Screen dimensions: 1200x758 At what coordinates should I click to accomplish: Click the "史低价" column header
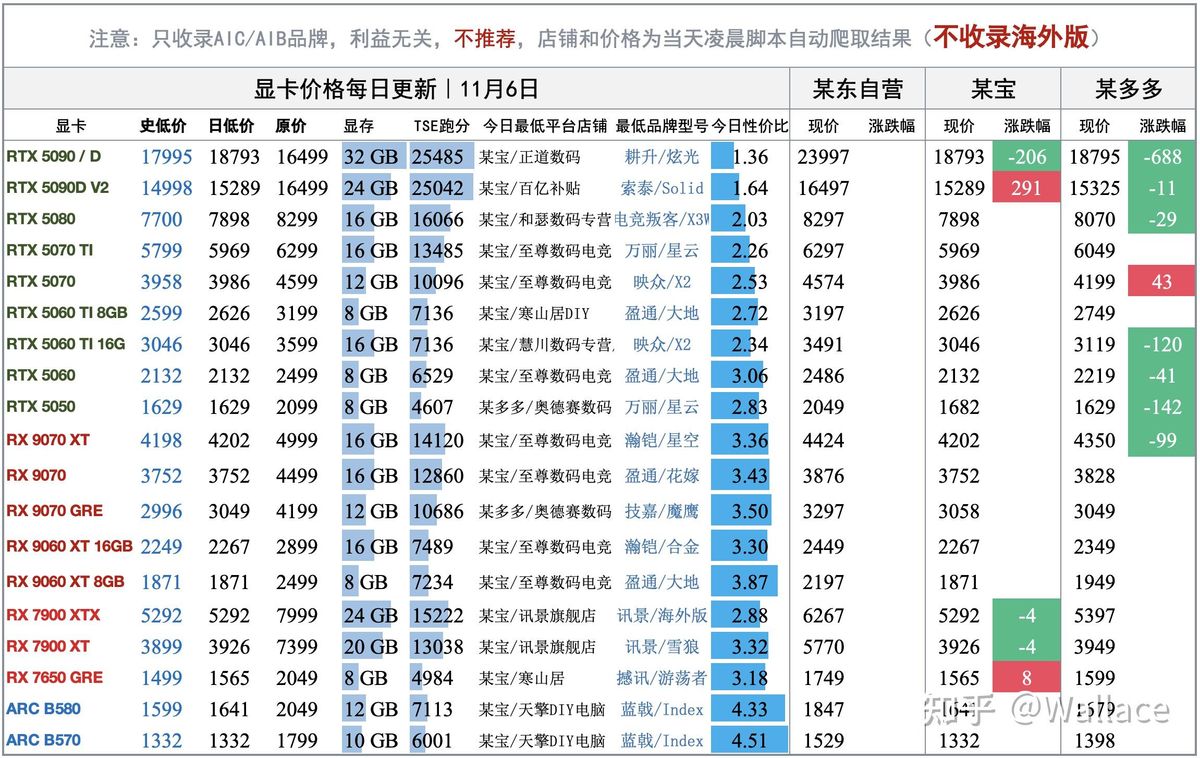(163, 126)
